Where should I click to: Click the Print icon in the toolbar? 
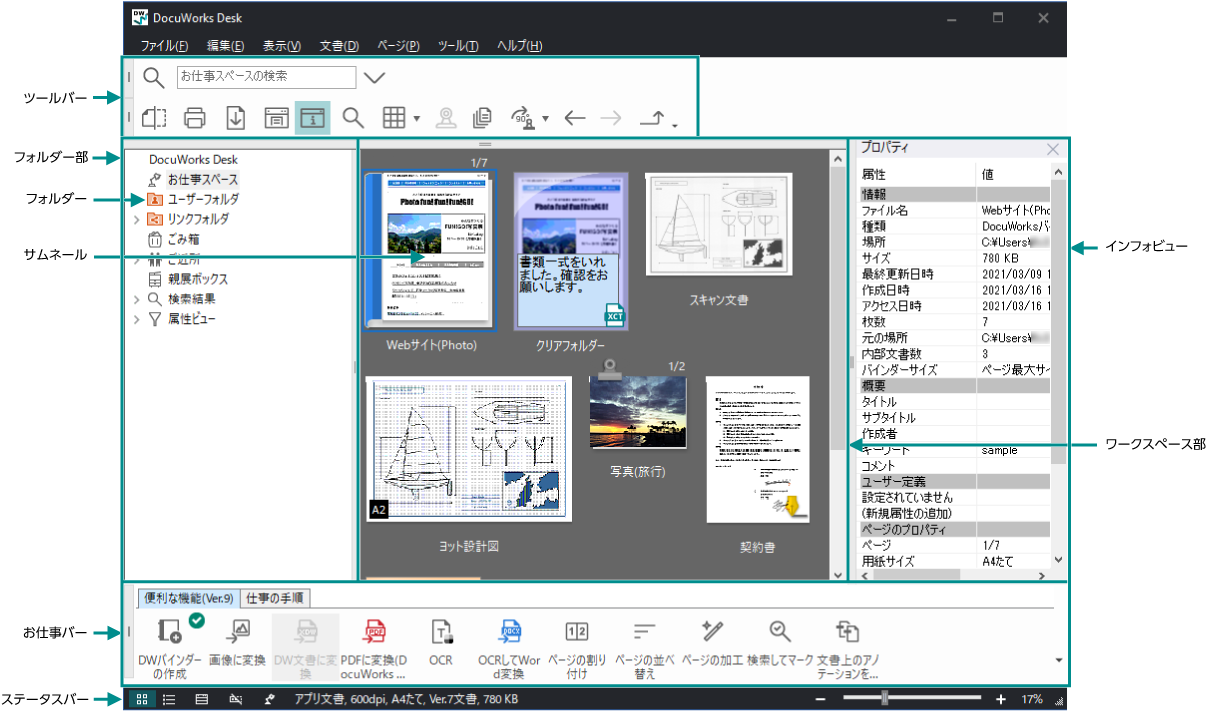click(195, 118)
